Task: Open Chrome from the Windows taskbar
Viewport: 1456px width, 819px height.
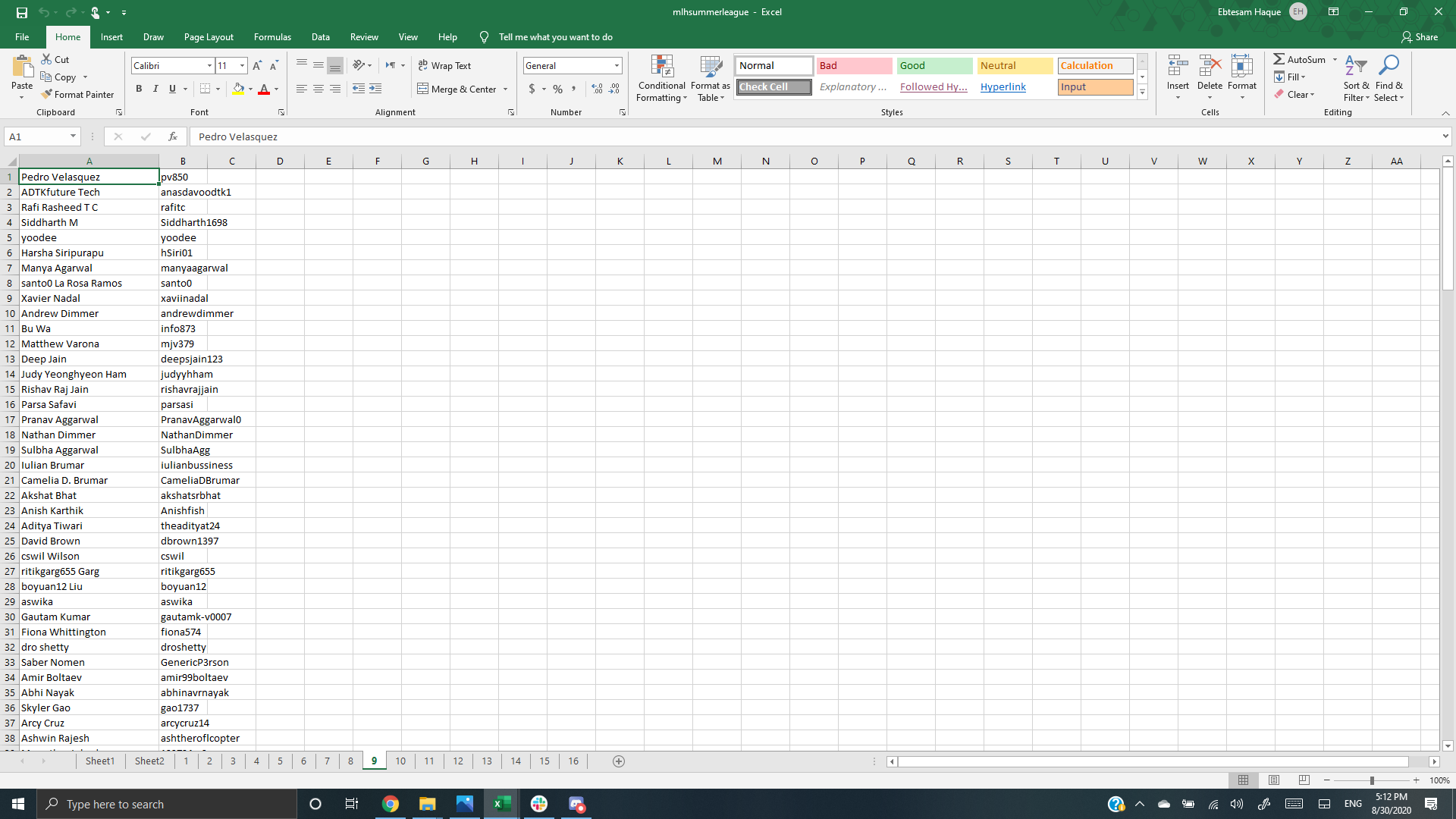Action: click(x=391, y=804)
